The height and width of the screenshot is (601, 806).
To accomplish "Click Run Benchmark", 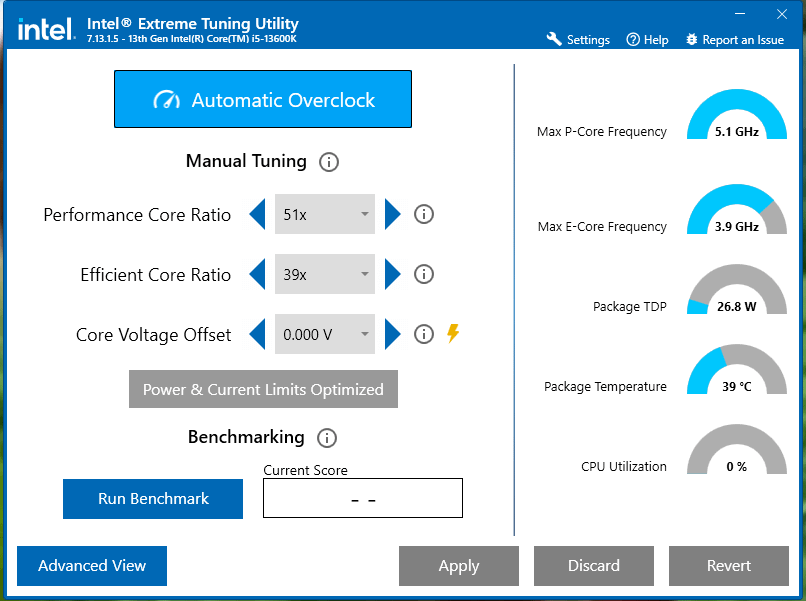I will [153, 499].
